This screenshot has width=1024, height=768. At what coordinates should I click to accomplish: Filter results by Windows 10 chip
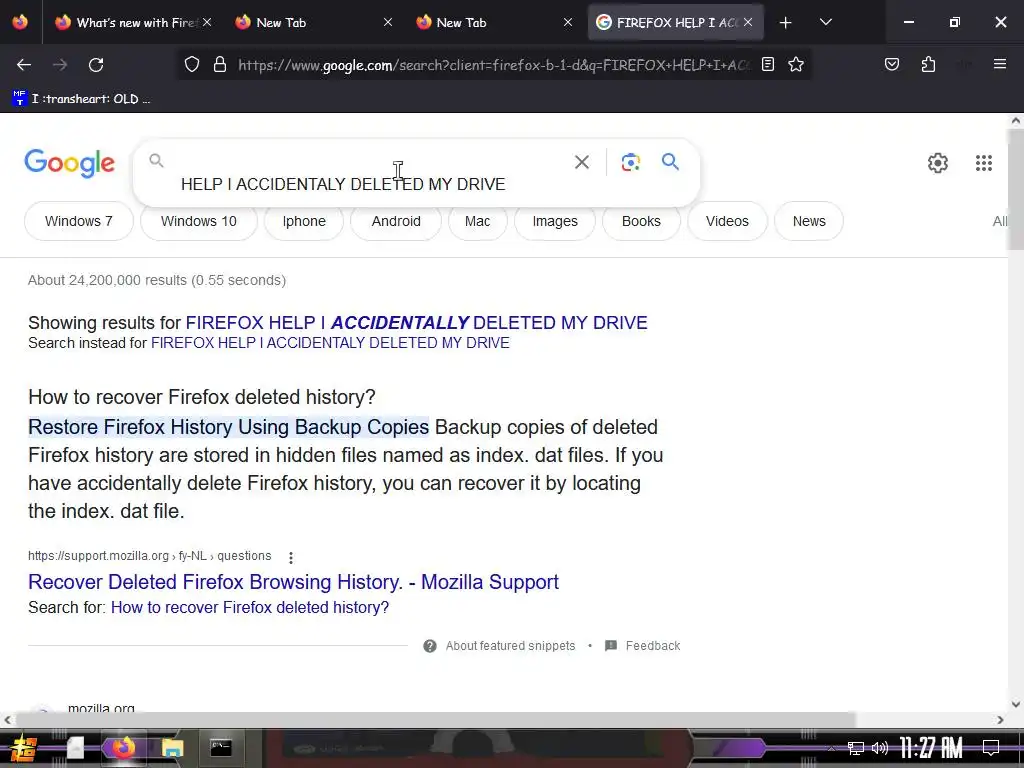[x=199, y=221]
